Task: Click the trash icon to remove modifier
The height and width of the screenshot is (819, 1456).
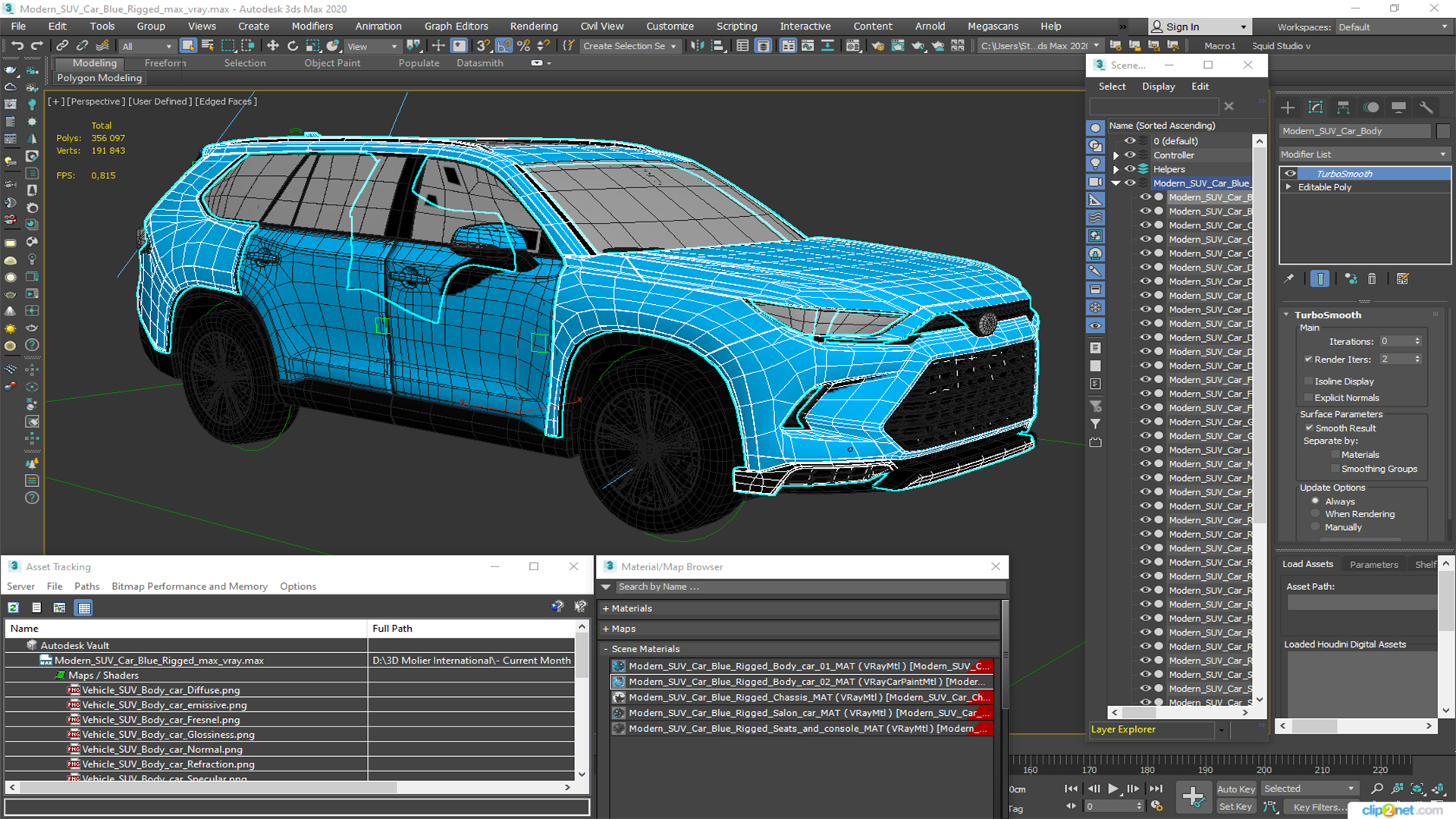Action: pos(1372,279)
